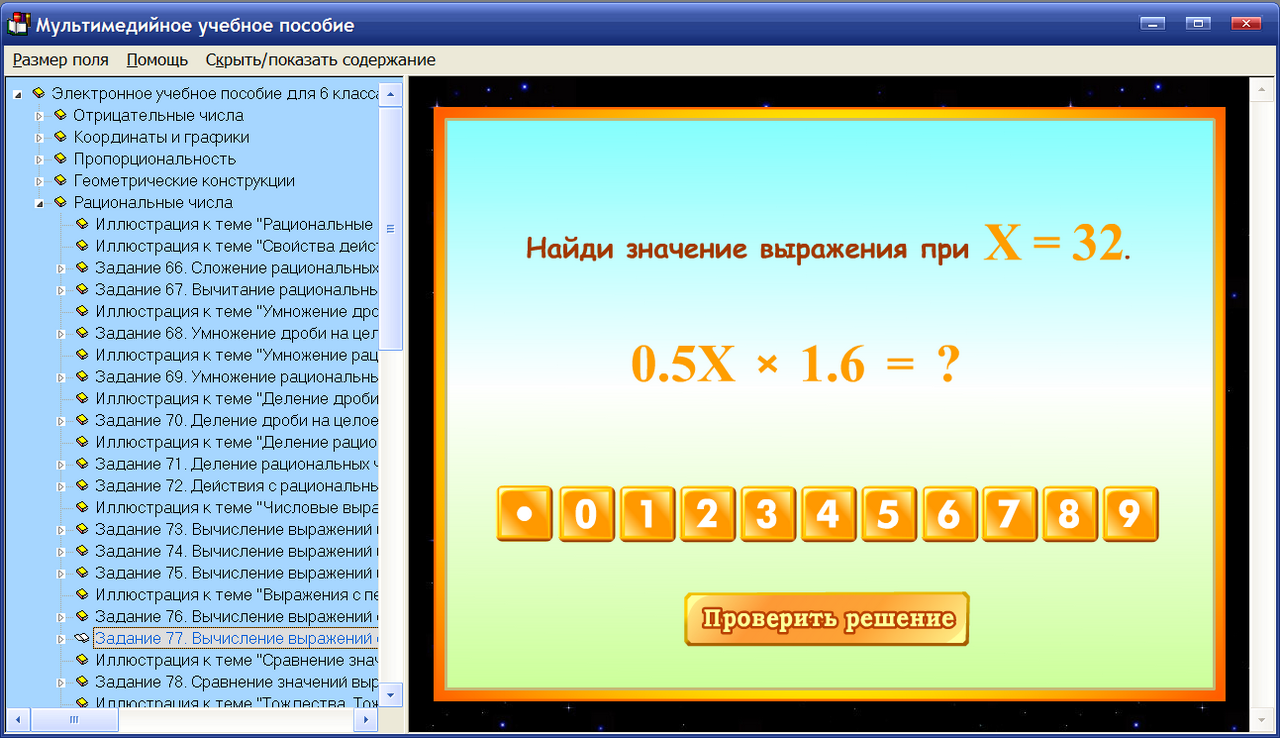Click the book icon beside "Задание 68"

point(82,333)
